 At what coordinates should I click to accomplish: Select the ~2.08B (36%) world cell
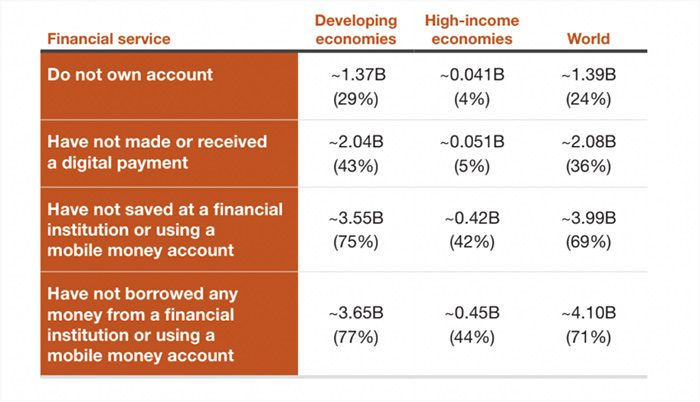(588, 154)
